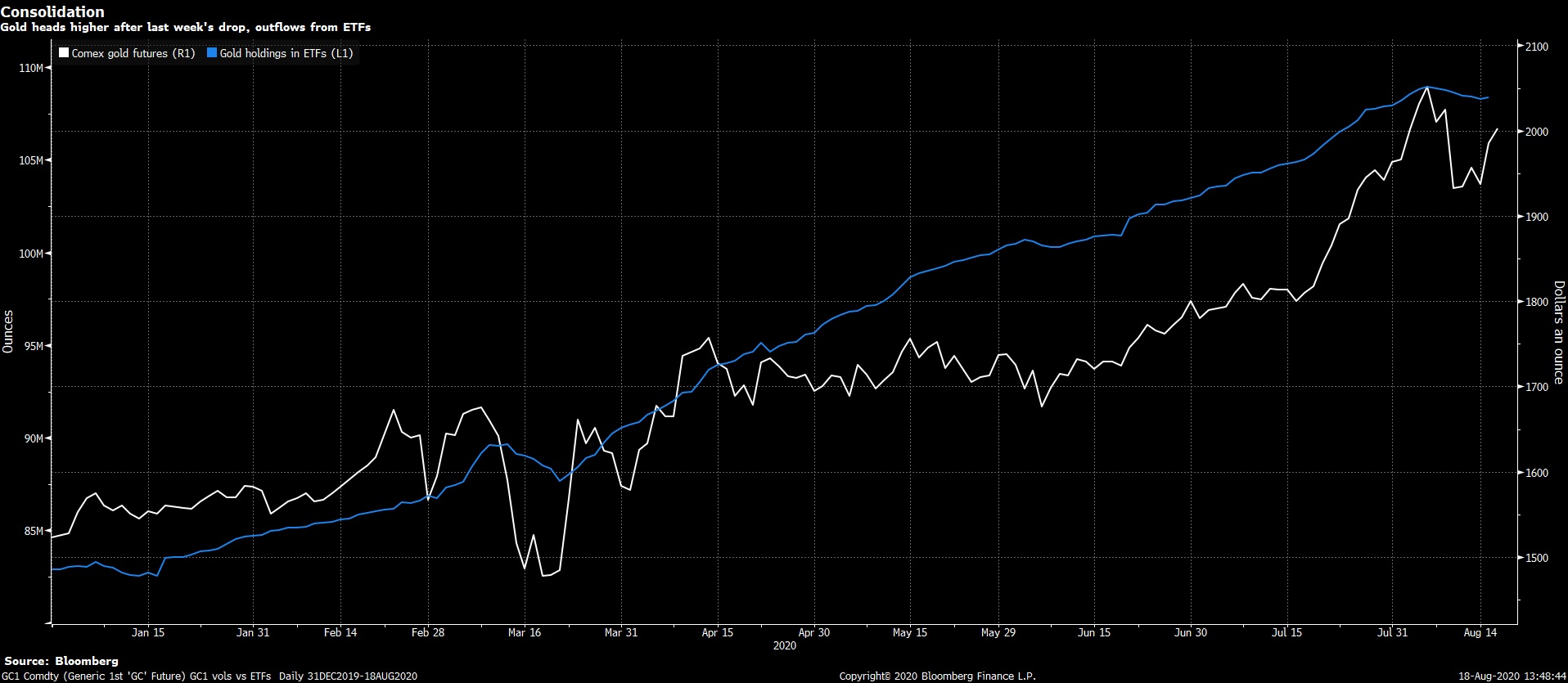Pick the Apr 30 date label

814,632
